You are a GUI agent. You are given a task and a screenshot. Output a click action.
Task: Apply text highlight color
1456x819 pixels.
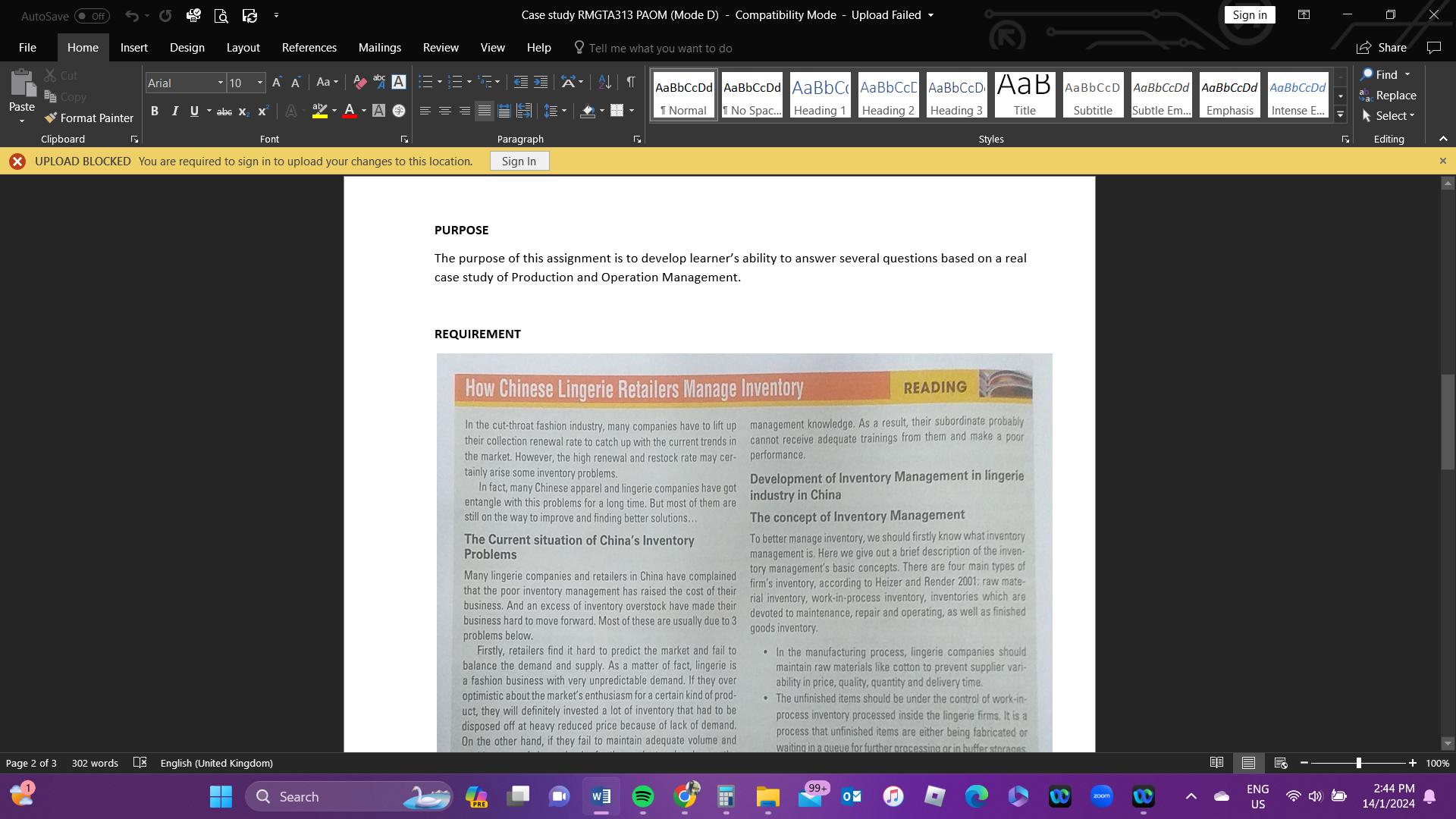(x=319, y=111)
